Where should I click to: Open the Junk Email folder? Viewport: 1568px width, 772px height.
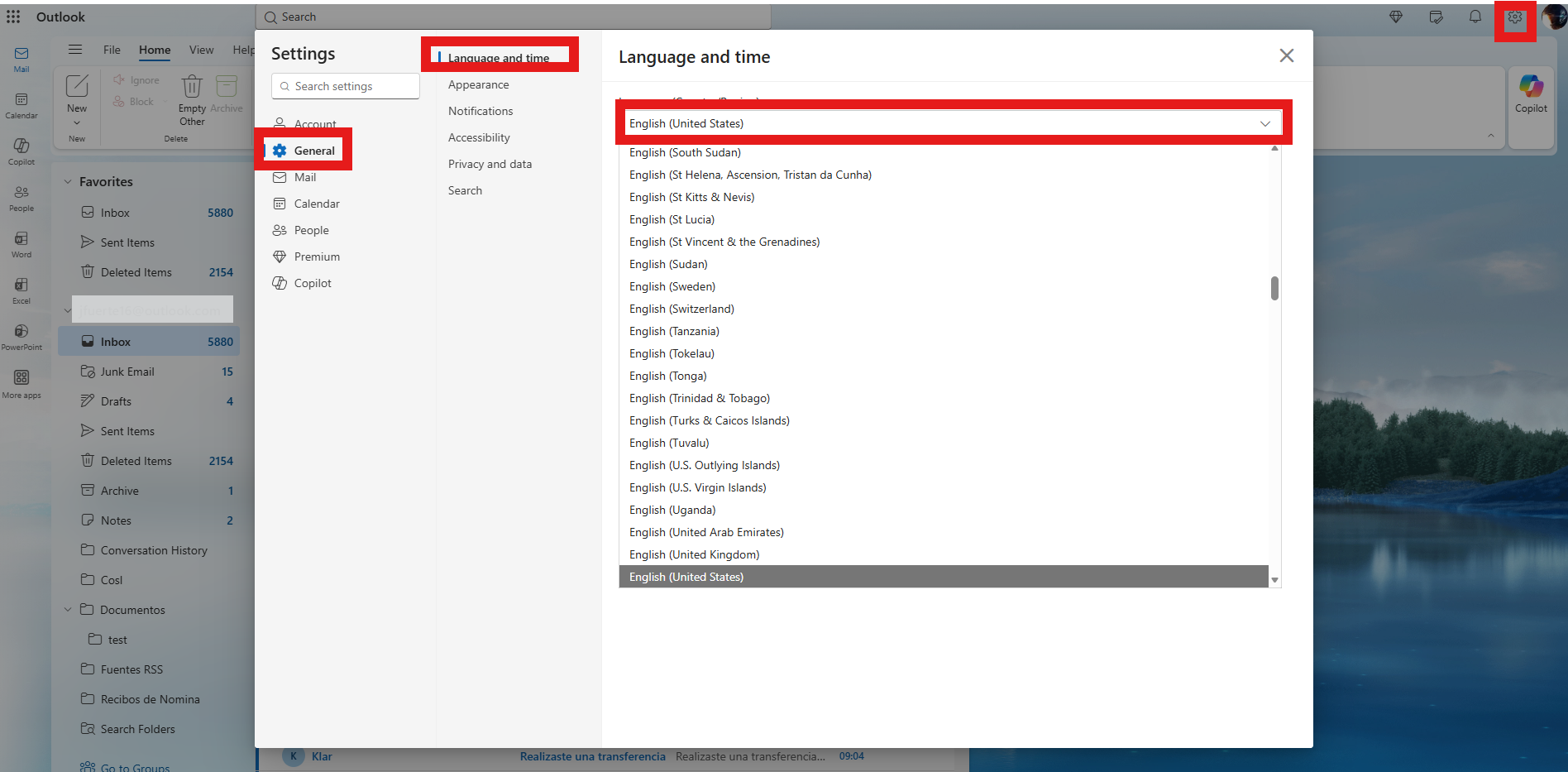point(149,372)
